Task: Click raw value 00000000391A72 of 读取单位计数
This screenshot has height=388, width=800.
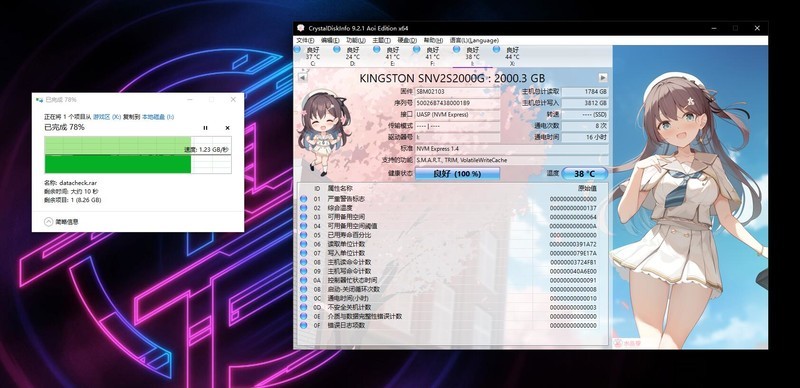Action: (x=573, y=245)
